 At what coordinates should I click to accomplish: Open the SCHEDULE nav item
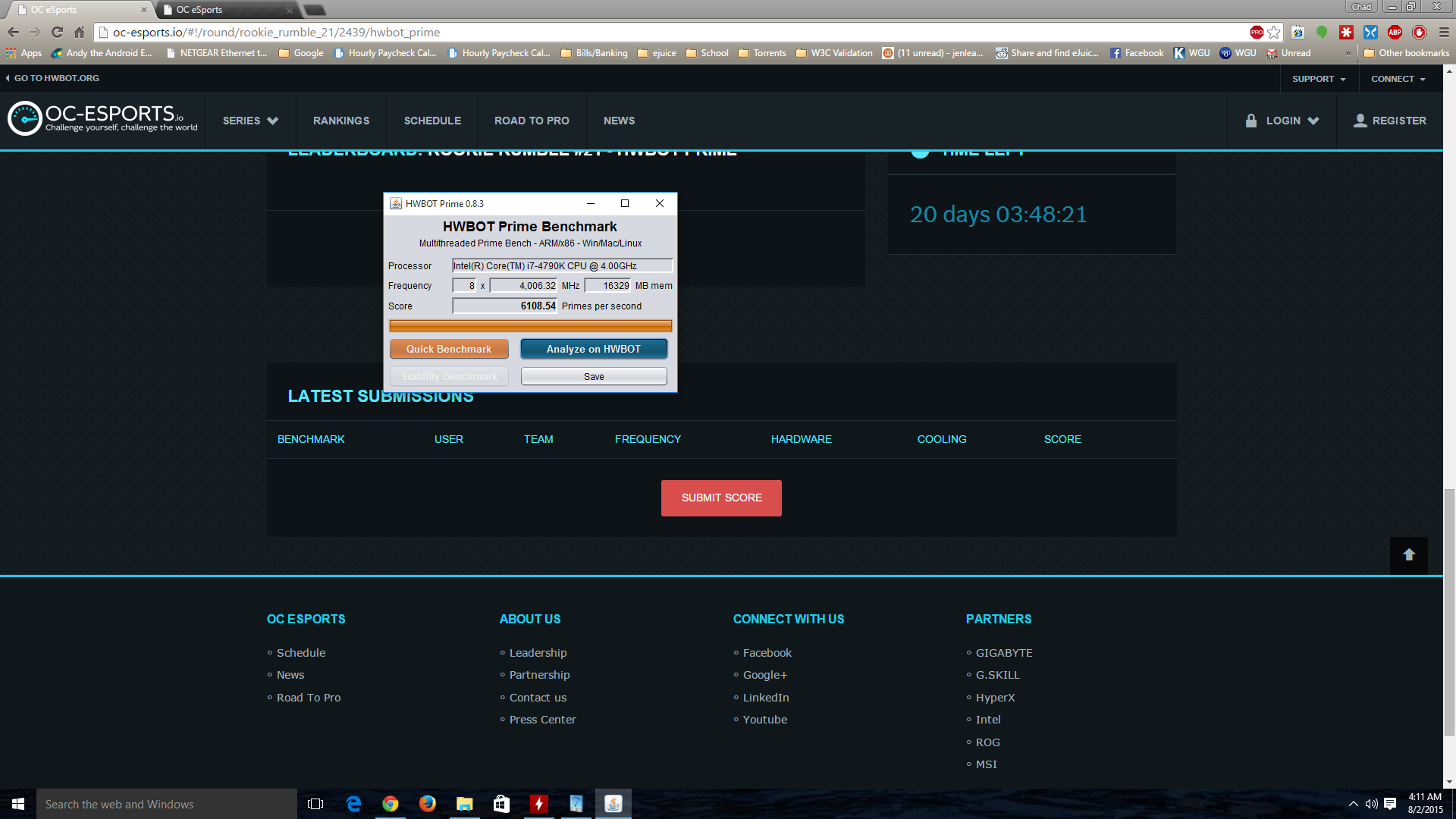[x=432, y=121]
